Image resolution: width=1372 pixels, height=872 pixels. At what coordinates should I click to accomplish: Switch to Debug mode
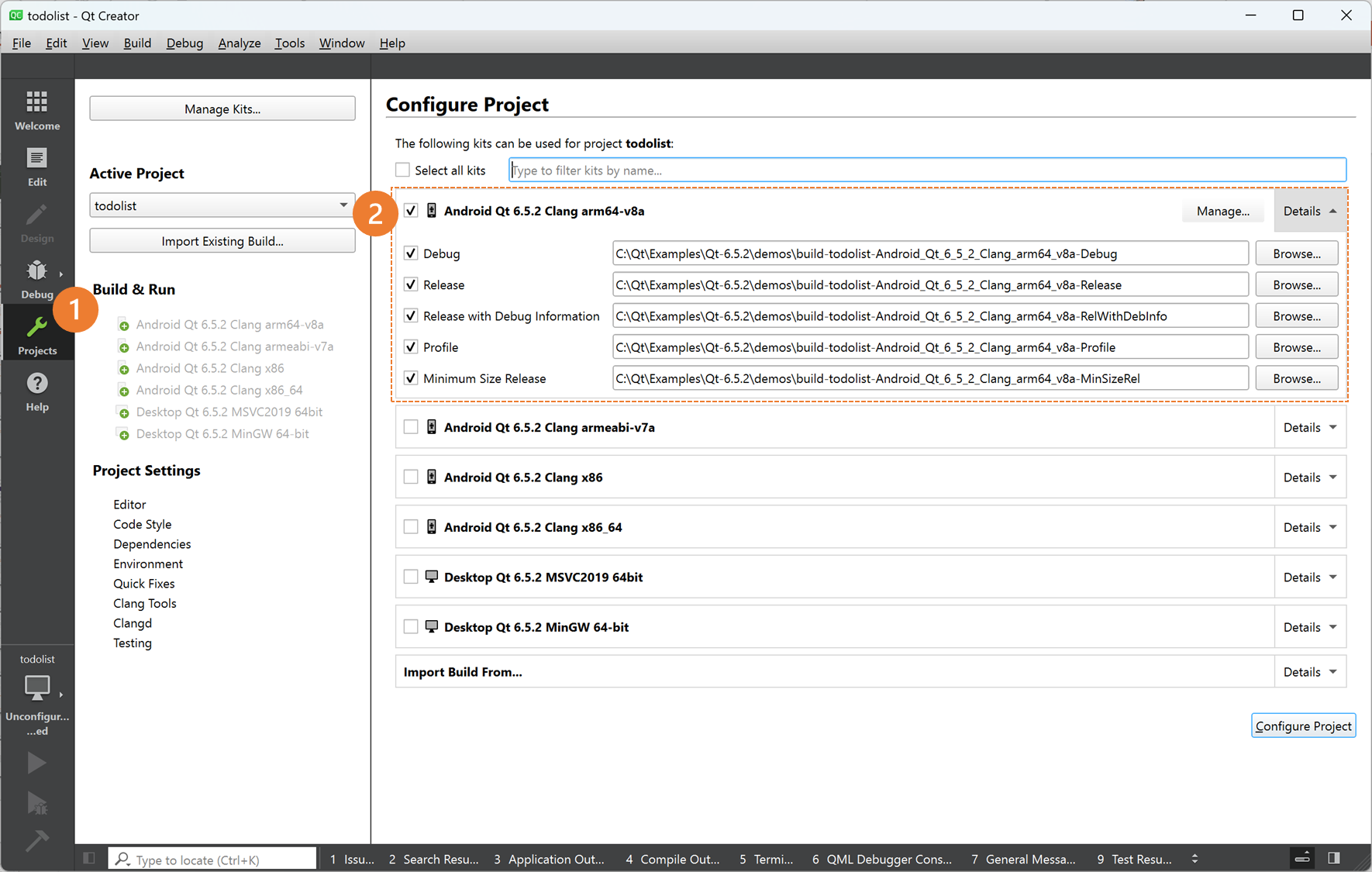click(37, 279)
